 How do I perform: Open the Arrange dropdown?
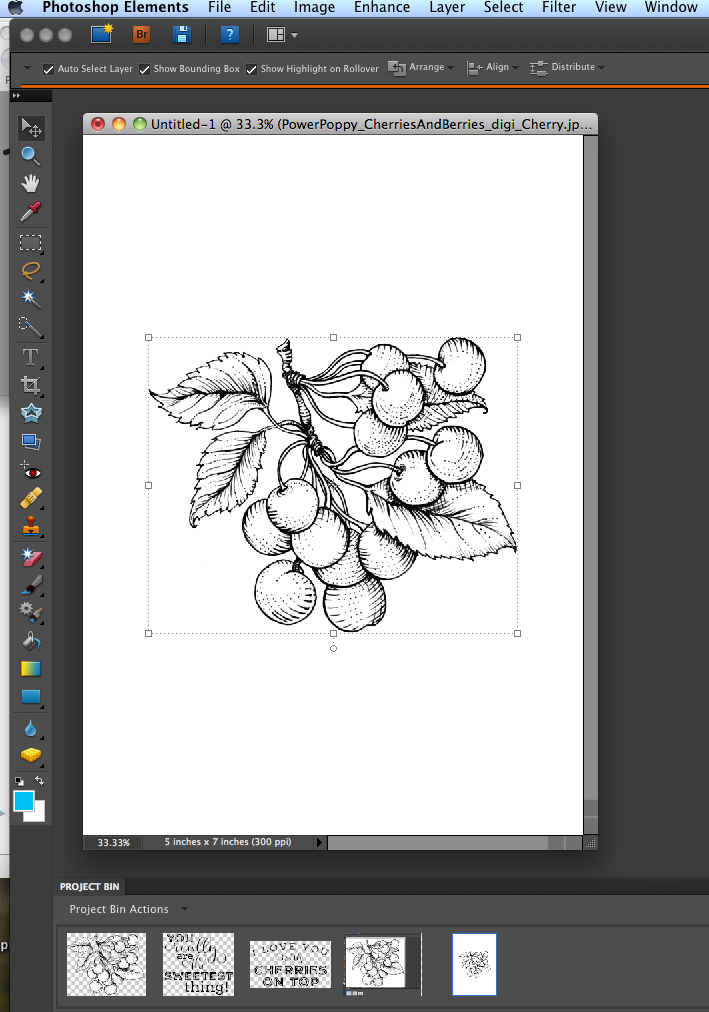[x=421, y=67]
